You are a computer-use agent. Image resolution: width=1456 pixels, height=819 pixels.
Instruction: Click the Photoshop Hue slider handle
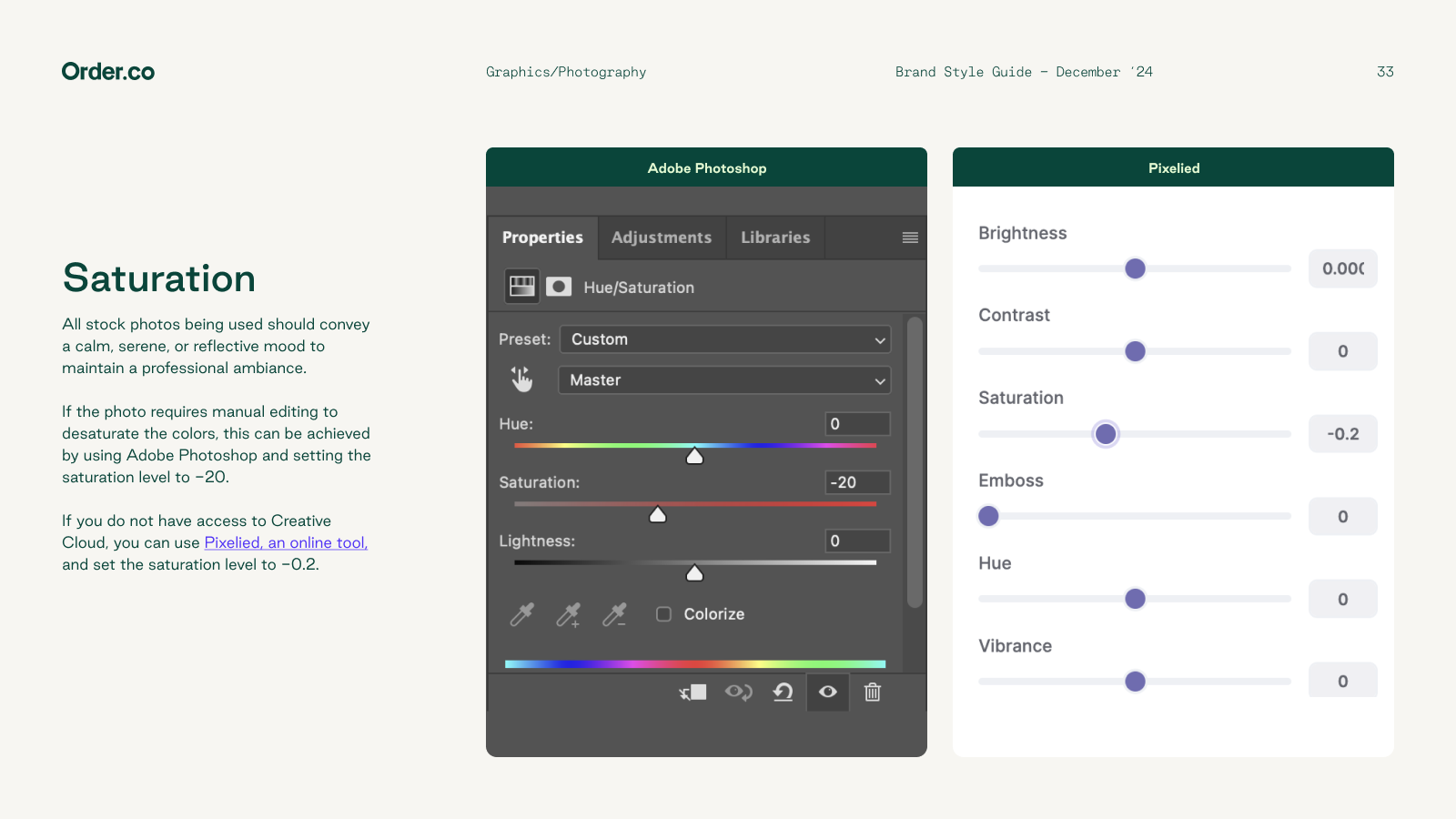pos(694,456)
